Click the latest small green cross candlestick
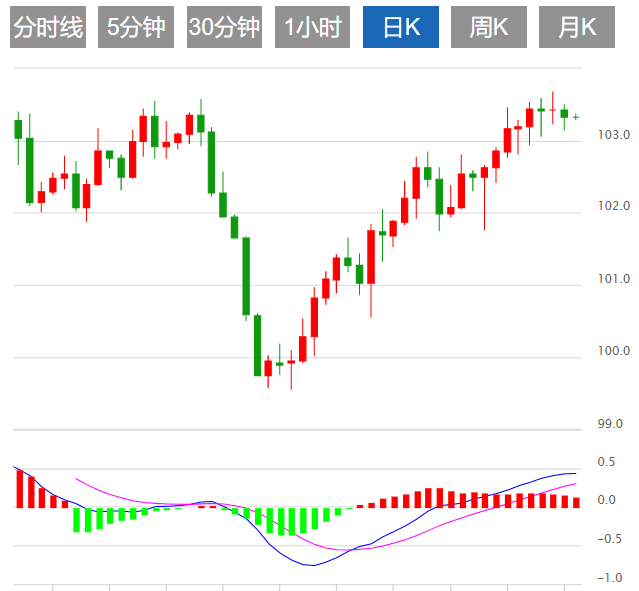Screen dimensions: 639x591 point(576,117)
